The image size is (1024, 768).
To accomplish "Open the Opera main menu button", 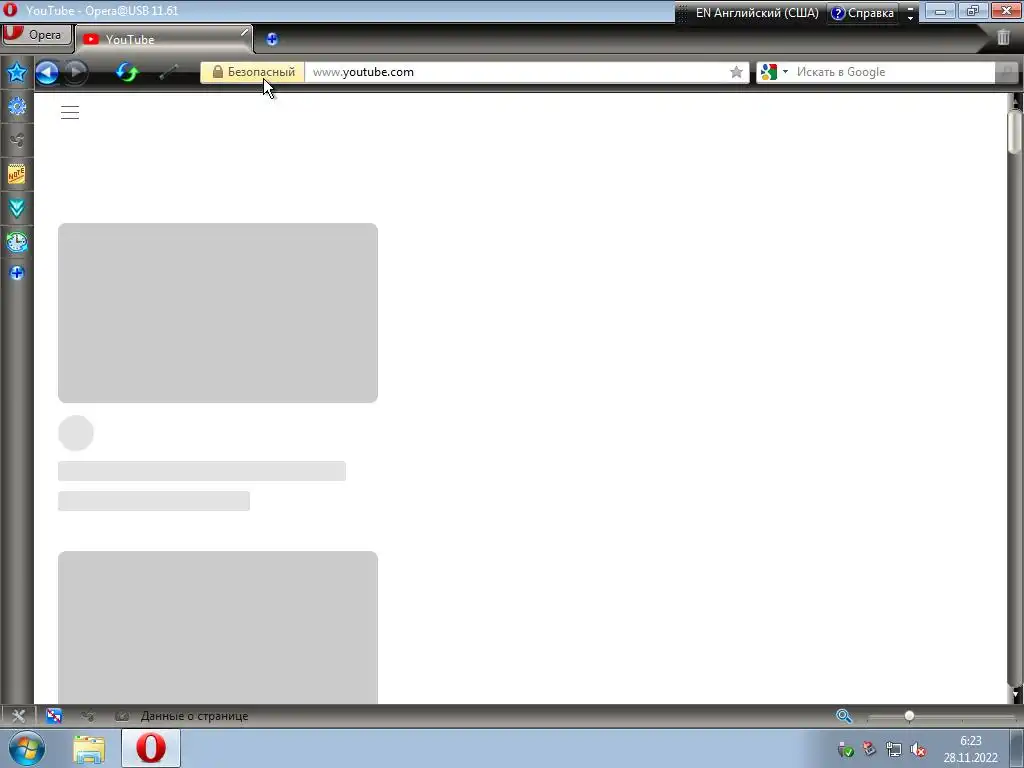I will (37, 35).
